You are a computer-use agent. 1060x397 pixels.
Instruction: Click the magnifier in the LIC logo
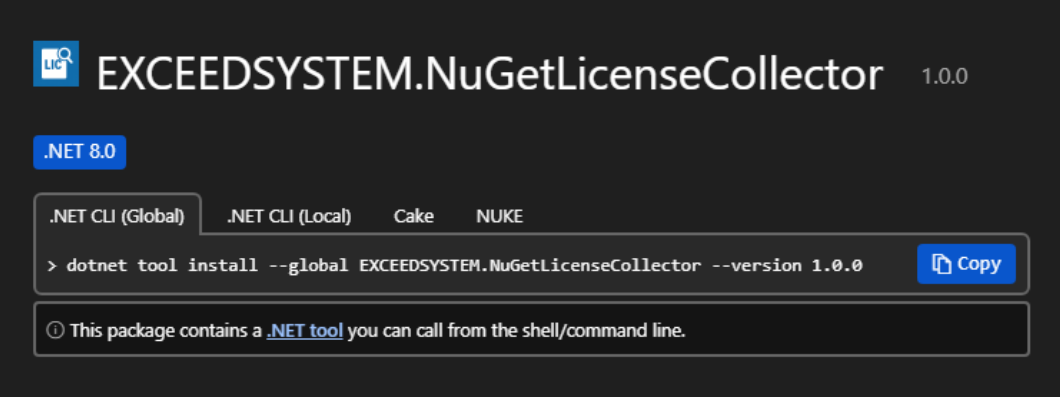(x=65, y=55)
